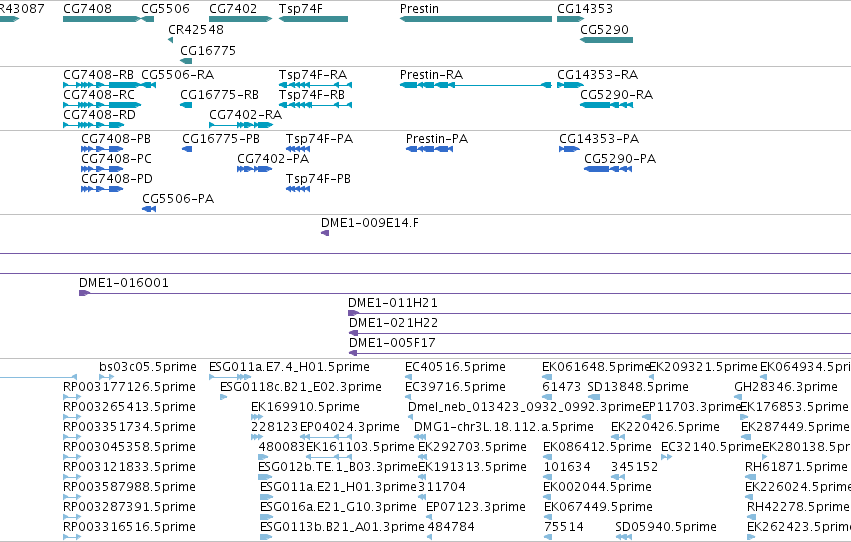Screen dimensions: 851x542
Task: Click the RP003316516.5prime EST
Action: click(72, 538)
